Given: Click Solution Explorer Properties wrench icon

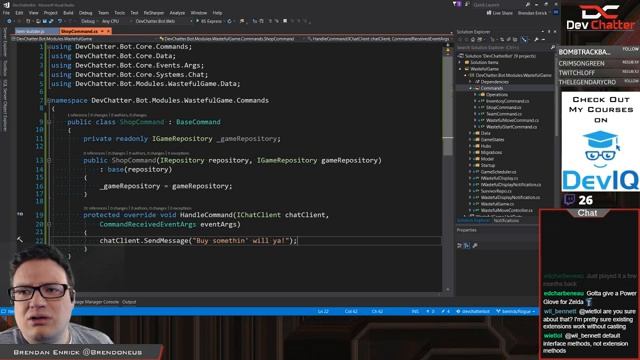Looking at the screenshot, I should [536, 40].
